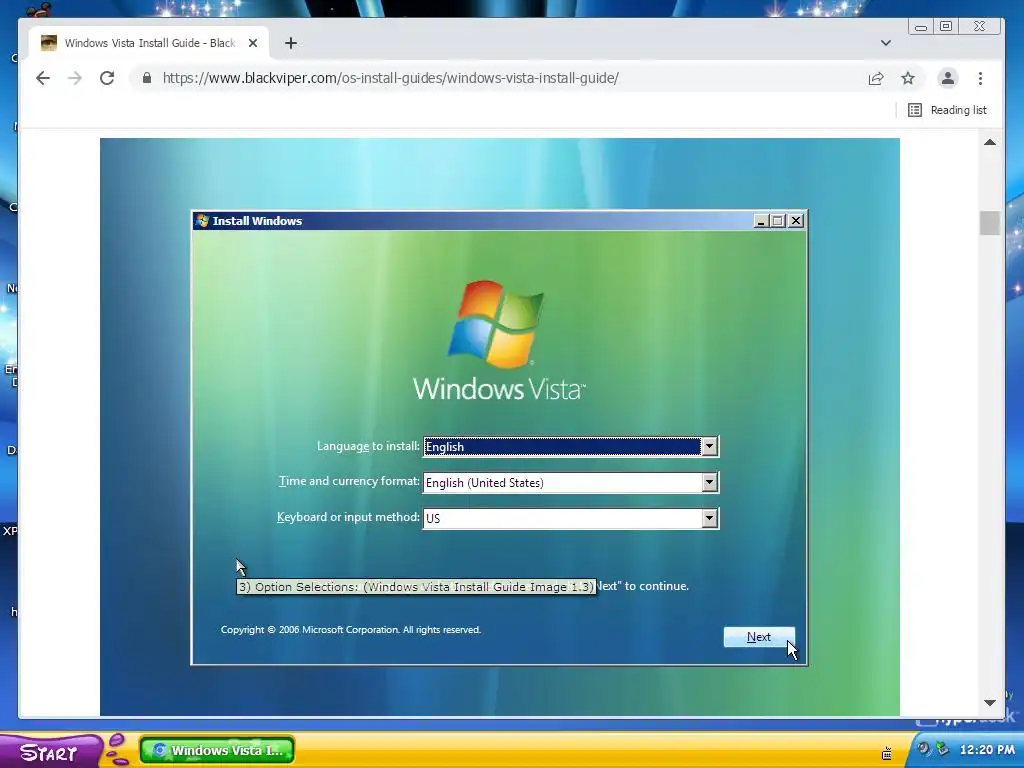The height and width of the screenshot is (768, 1024).
Task: Open a new tab with the plus button
Action: tap(291, 43)
